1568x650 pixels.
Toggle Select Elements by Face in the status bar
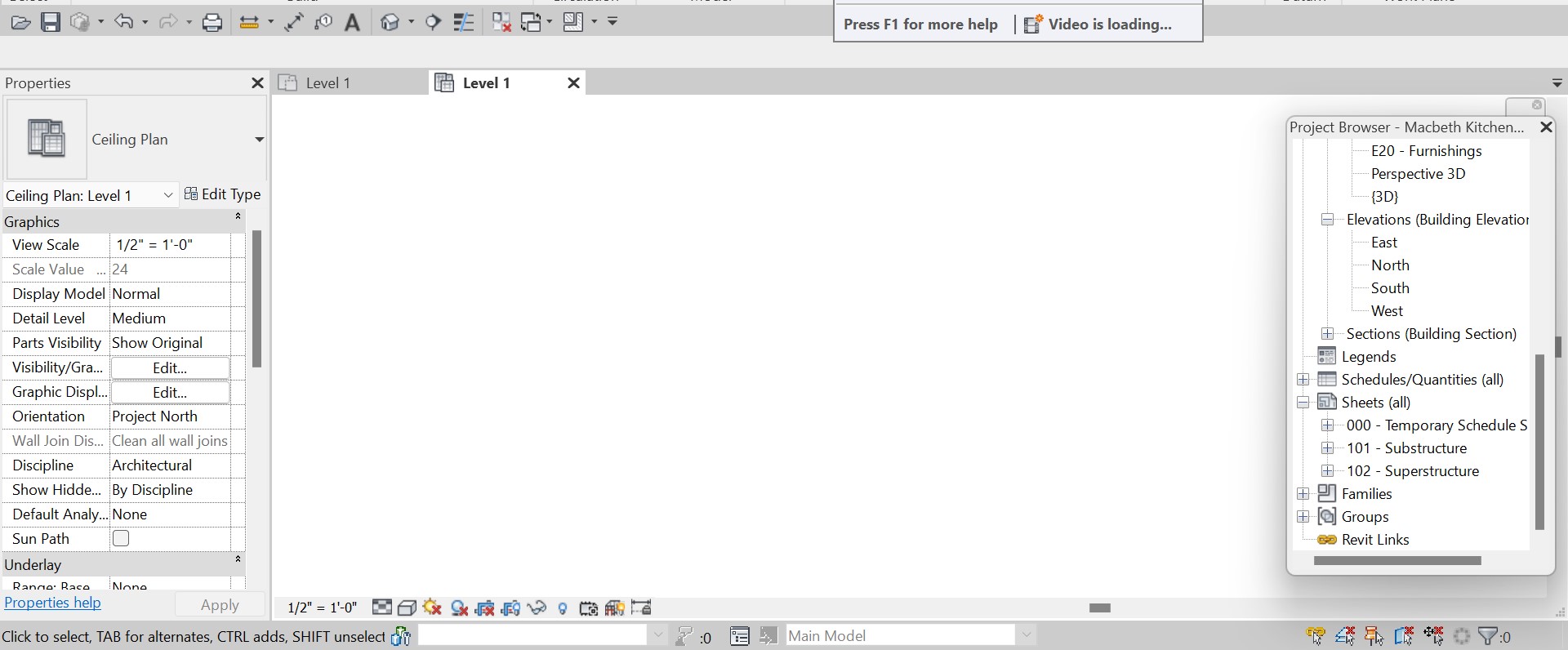click(1404, 635)
